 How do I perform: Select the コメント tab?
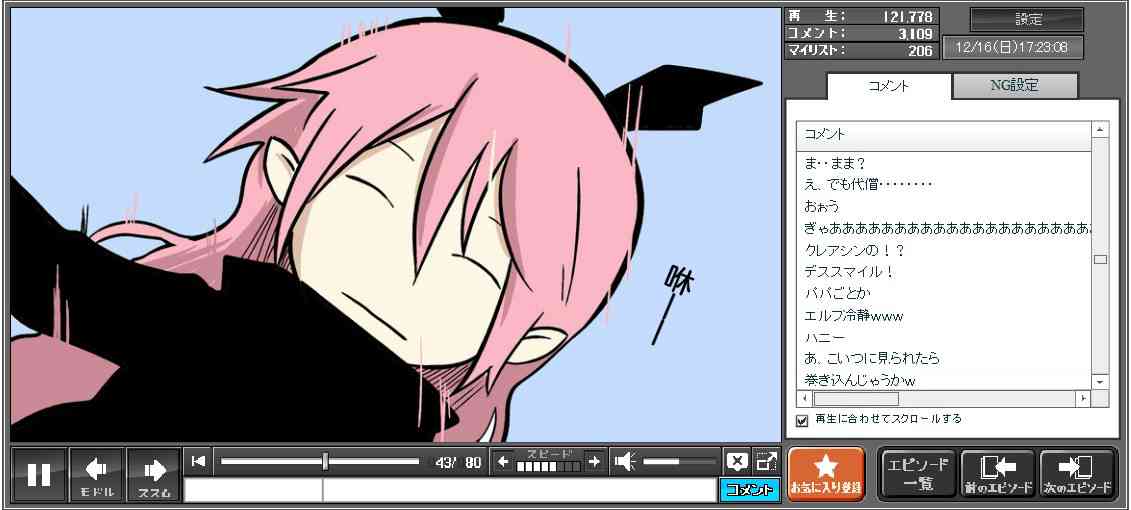(888, 86)
